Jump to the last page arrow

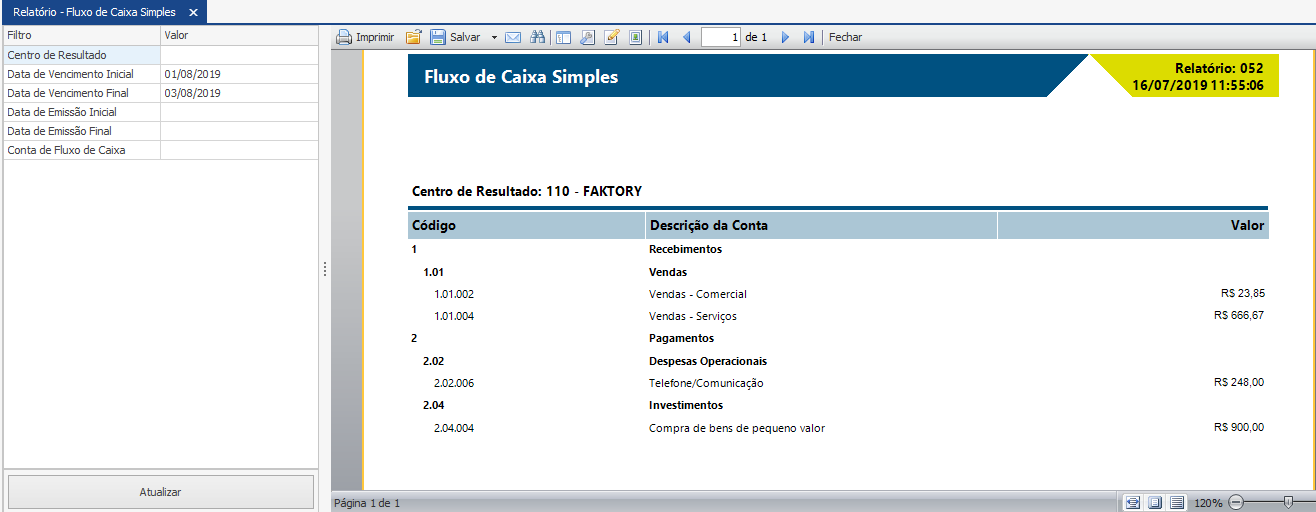click(809, 37)
